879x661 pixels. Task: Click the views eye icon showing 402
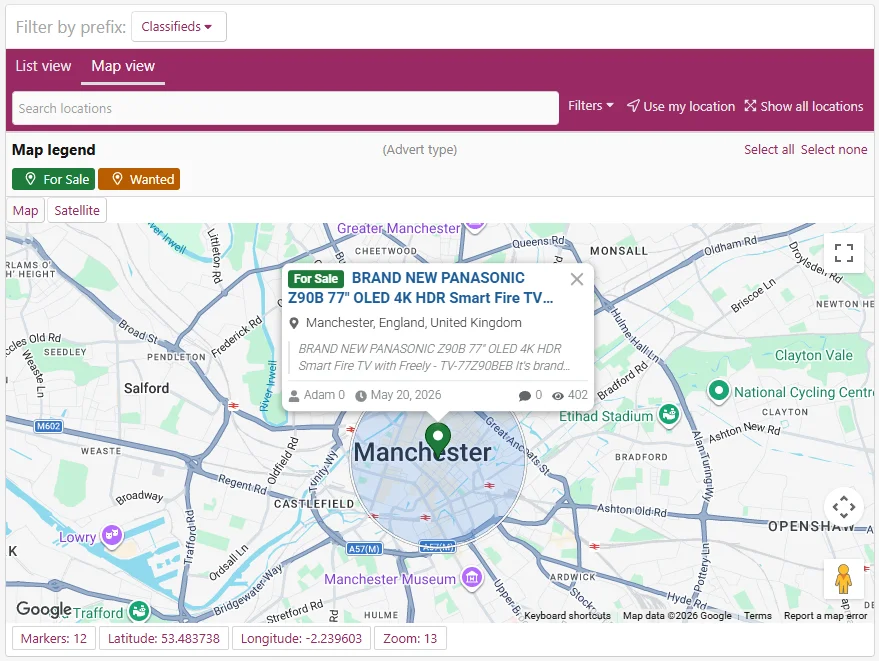coord(558,396)
